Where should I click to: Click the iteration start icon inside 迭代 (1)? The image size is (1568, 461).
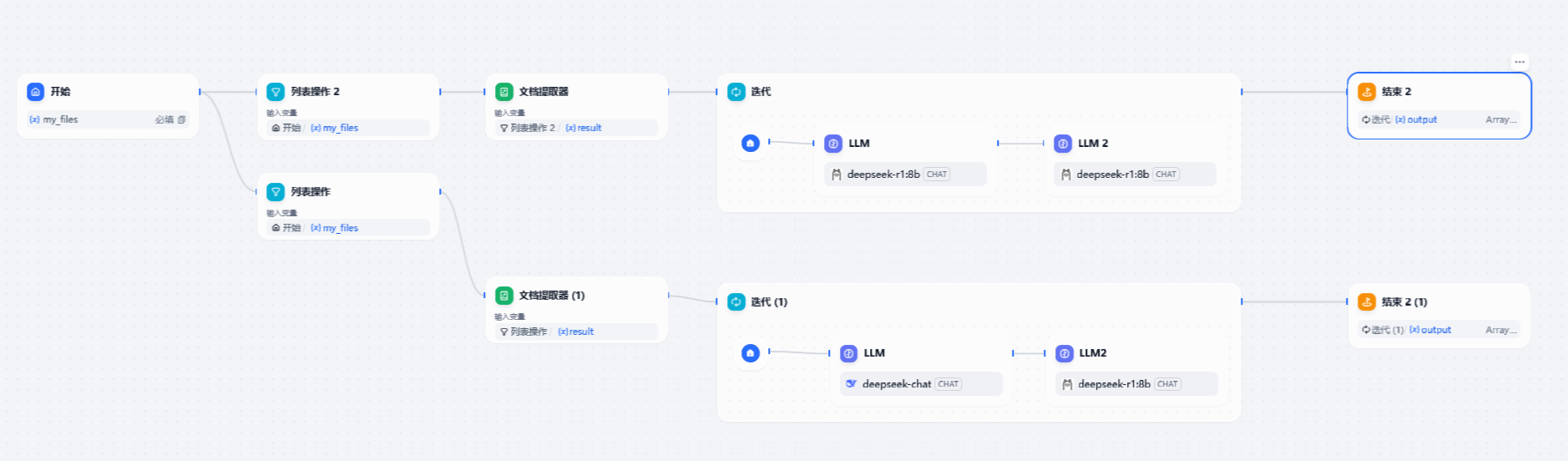tap(751, 353)
